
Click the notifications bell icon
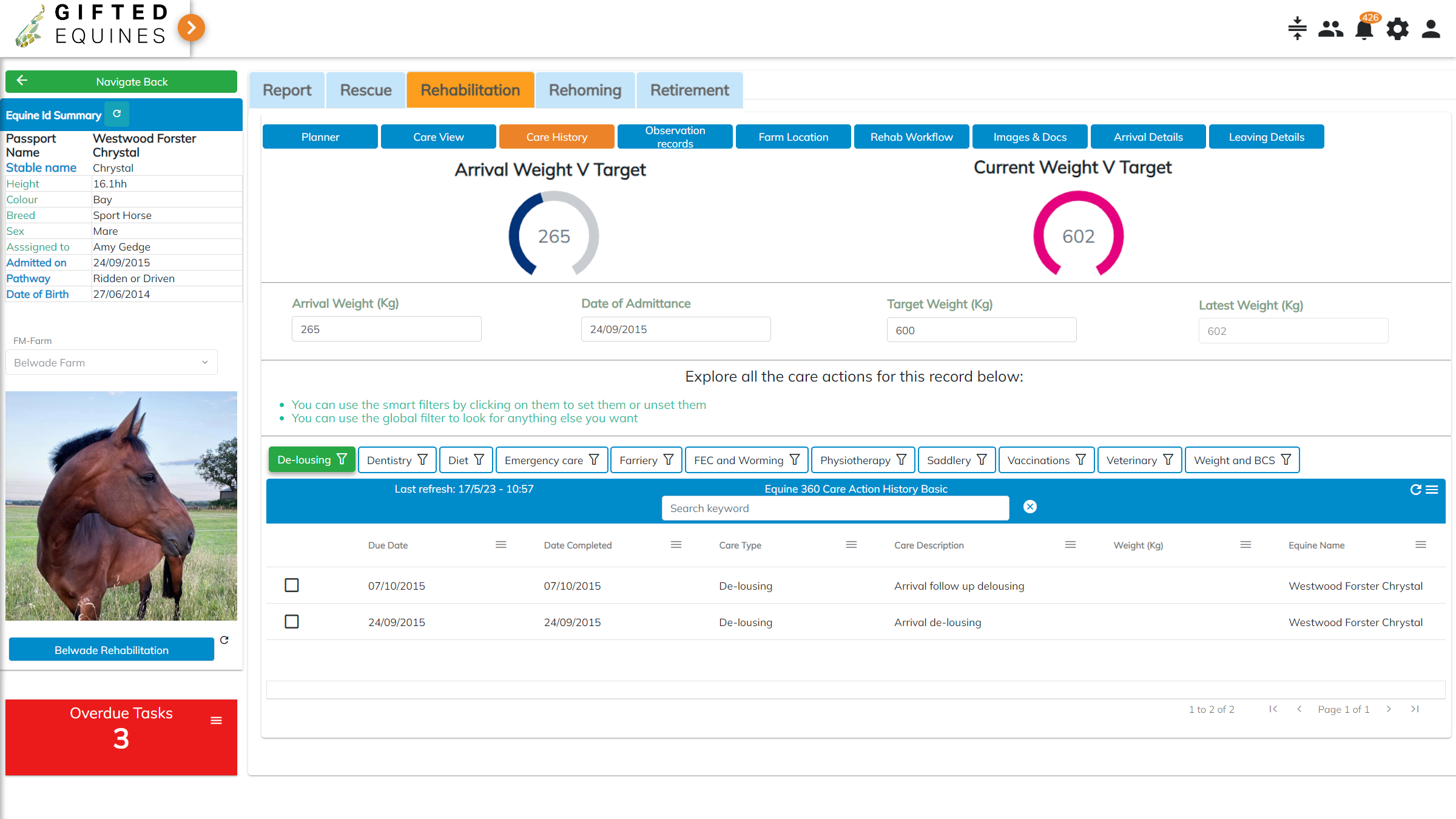click(x=1364, y=29)
